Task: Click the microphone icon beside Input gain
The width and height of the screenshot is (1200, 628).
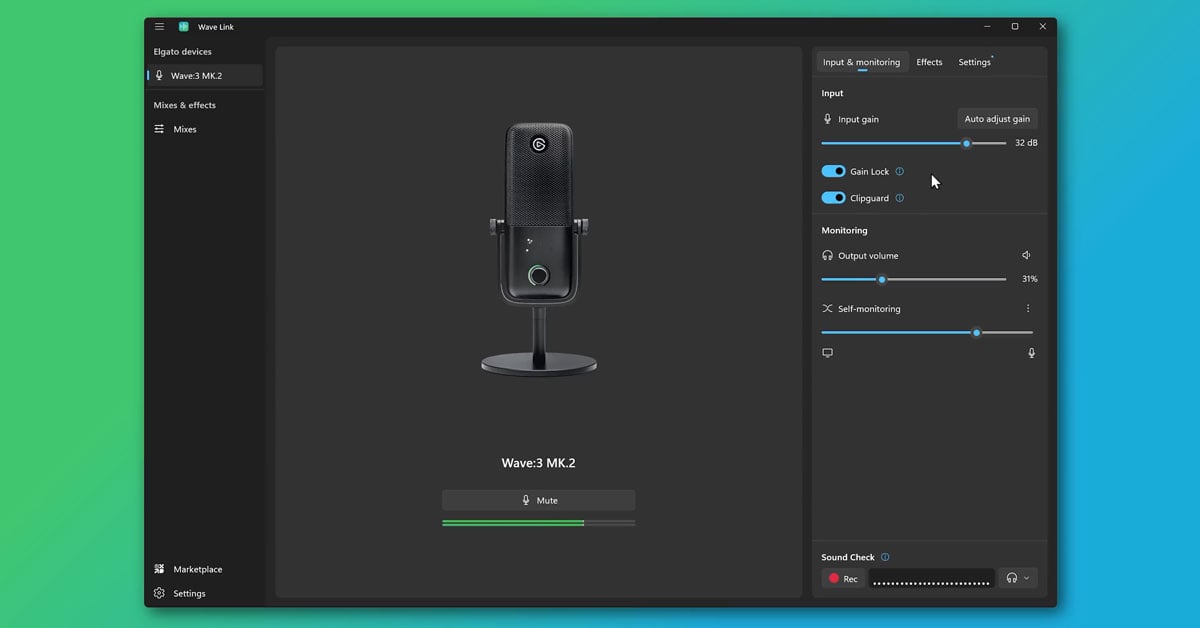Action: coord(827,119)
